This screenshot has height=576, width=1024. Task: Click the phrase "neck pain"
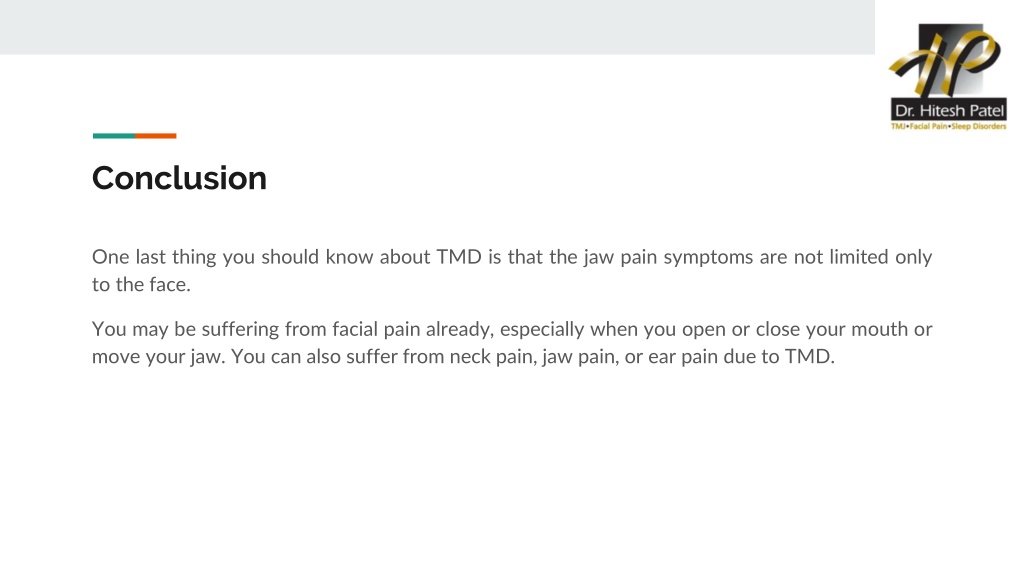[491, 357]
